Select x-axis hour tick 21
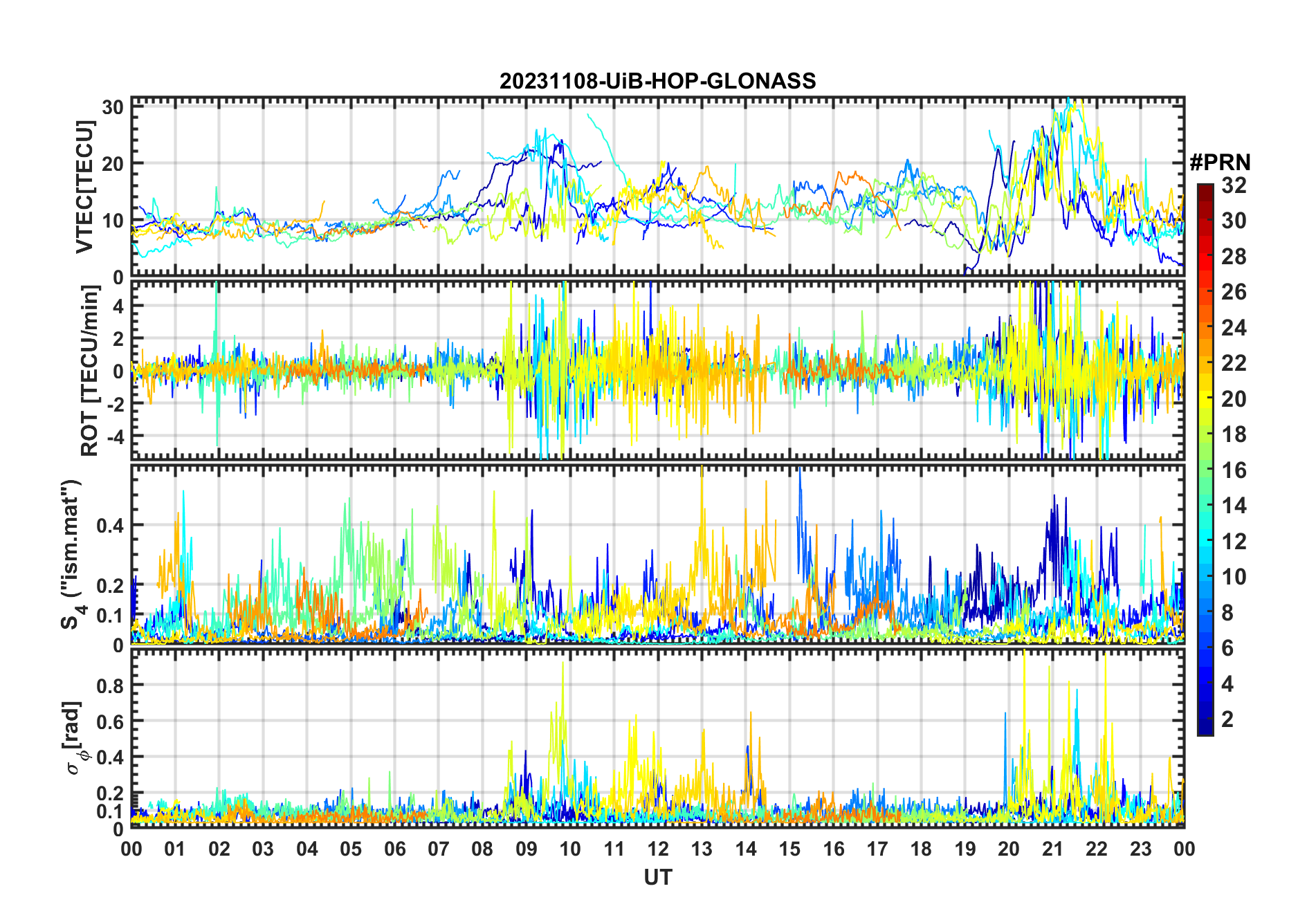The image size is (1316, 920). point(1053,849)
